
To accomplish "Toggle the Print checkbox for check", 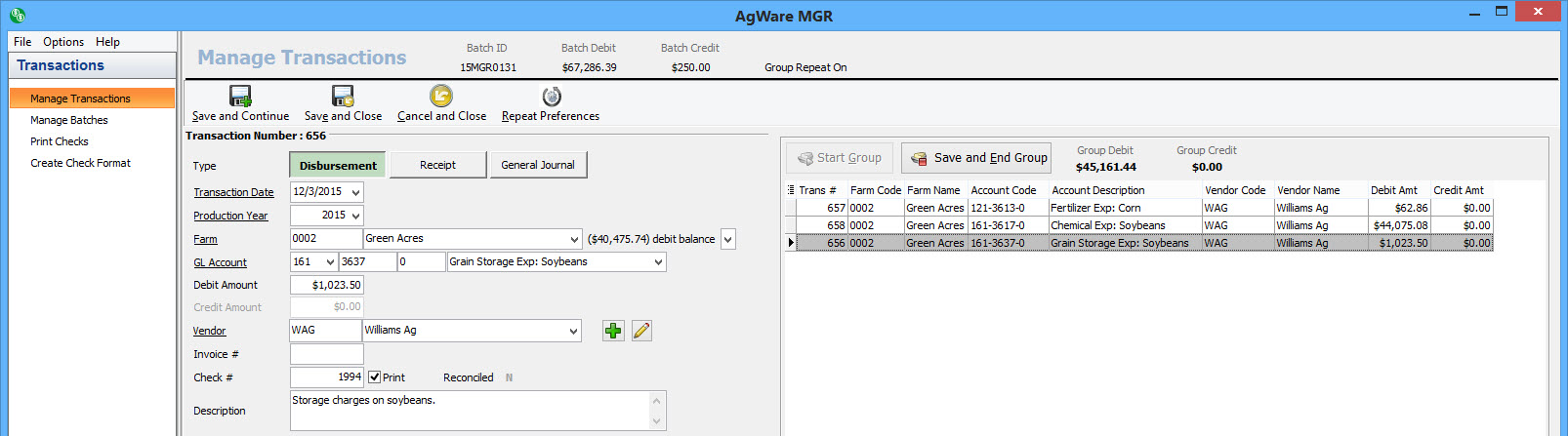I will 375,377.
